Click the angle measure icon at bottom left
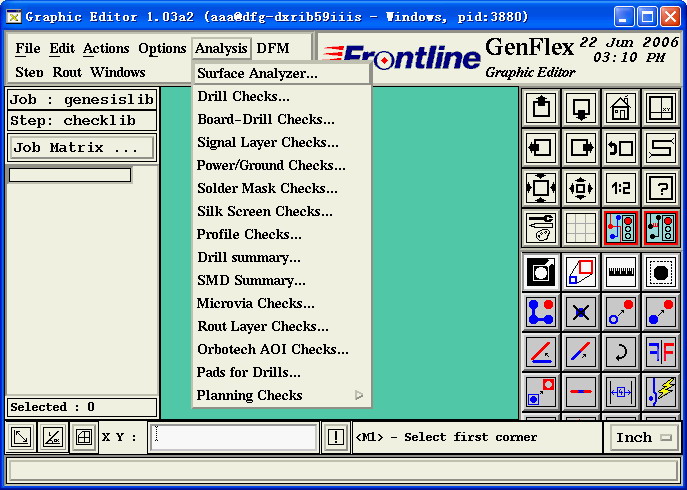Viewport: 687px width, 490px height. click(52, 437)
